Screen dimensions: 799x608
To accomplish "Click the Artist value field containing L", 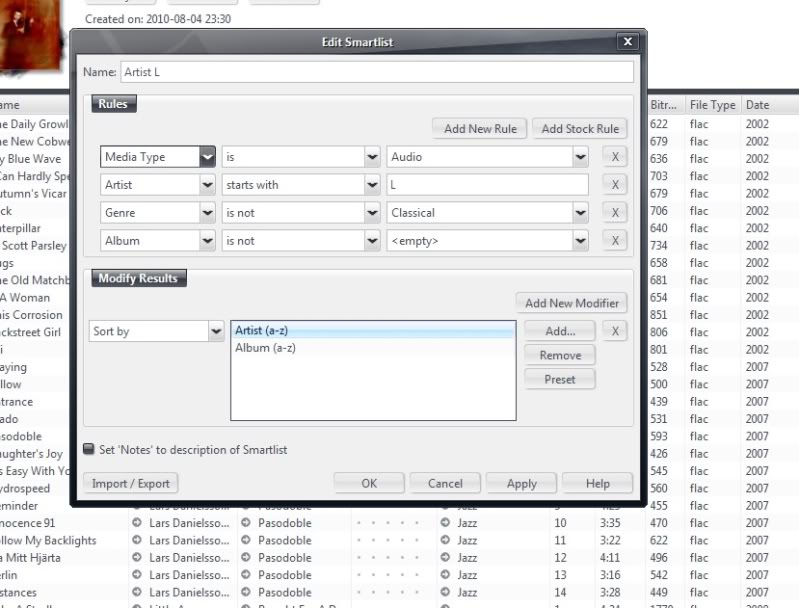I will tap(488, 184).
